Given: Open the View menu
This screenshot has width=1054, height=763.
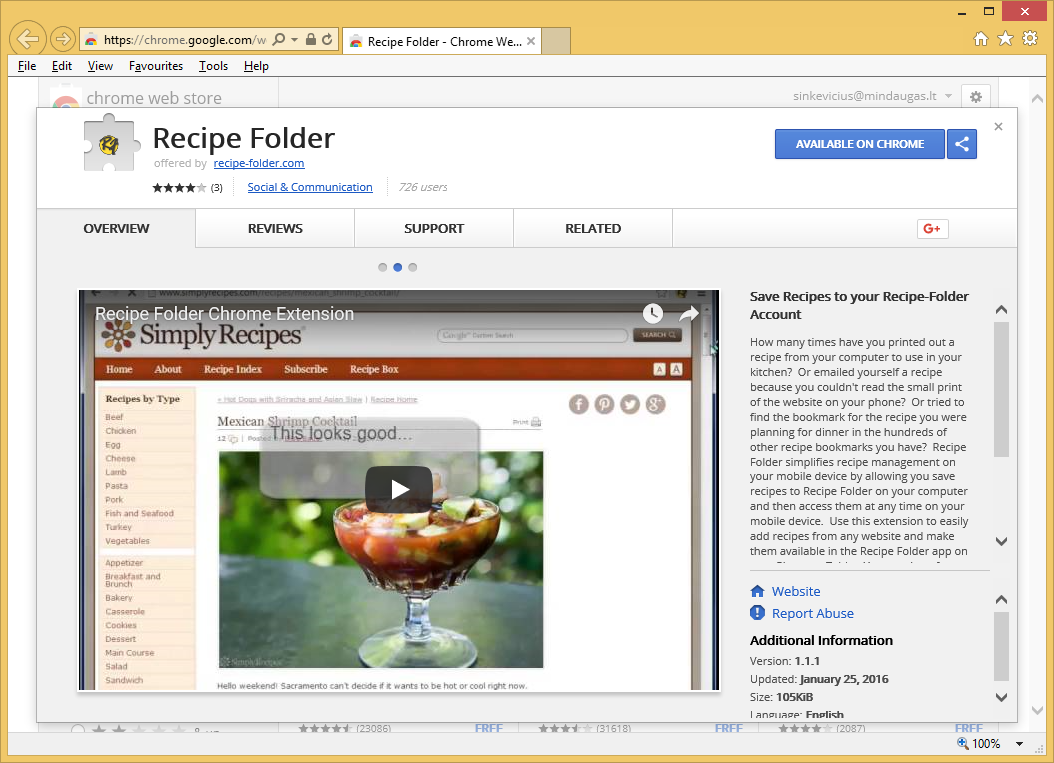Looking at the screenshot, I should [x=100, y=66].
